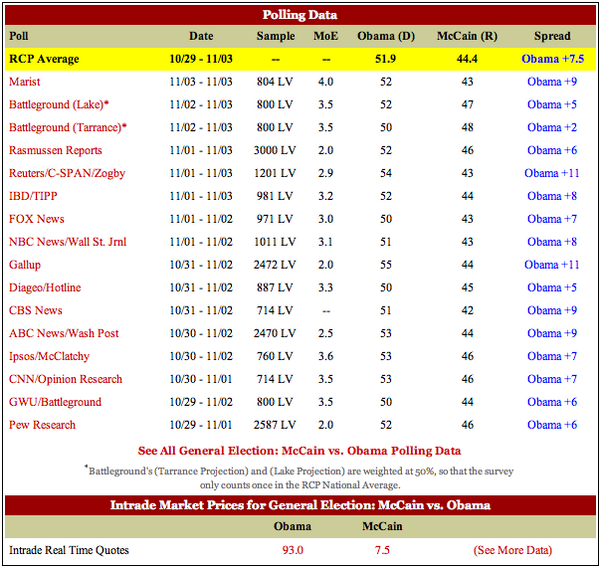Open the NBC News/Wall St. Jrnl link

pos(68,242)
